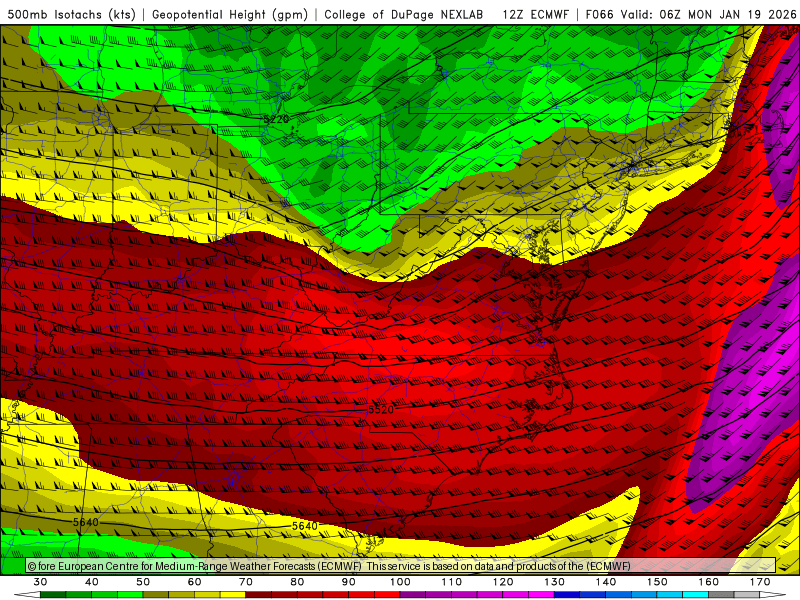Image resolution: width=800 pixels, height=600 pixels.
Task: Pick the gray swatch starting at 160 kts
Action: coord(721,594)
